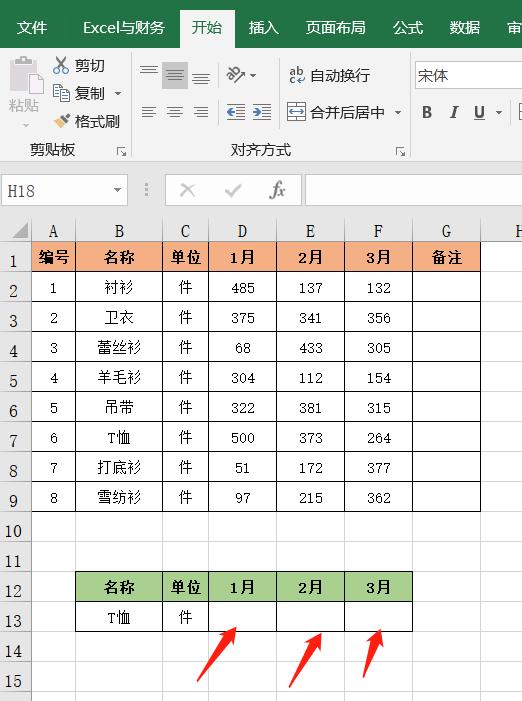The image size is (522, 701).
Task: Click cell B13 containing T恤
Action: click(119, 617)
